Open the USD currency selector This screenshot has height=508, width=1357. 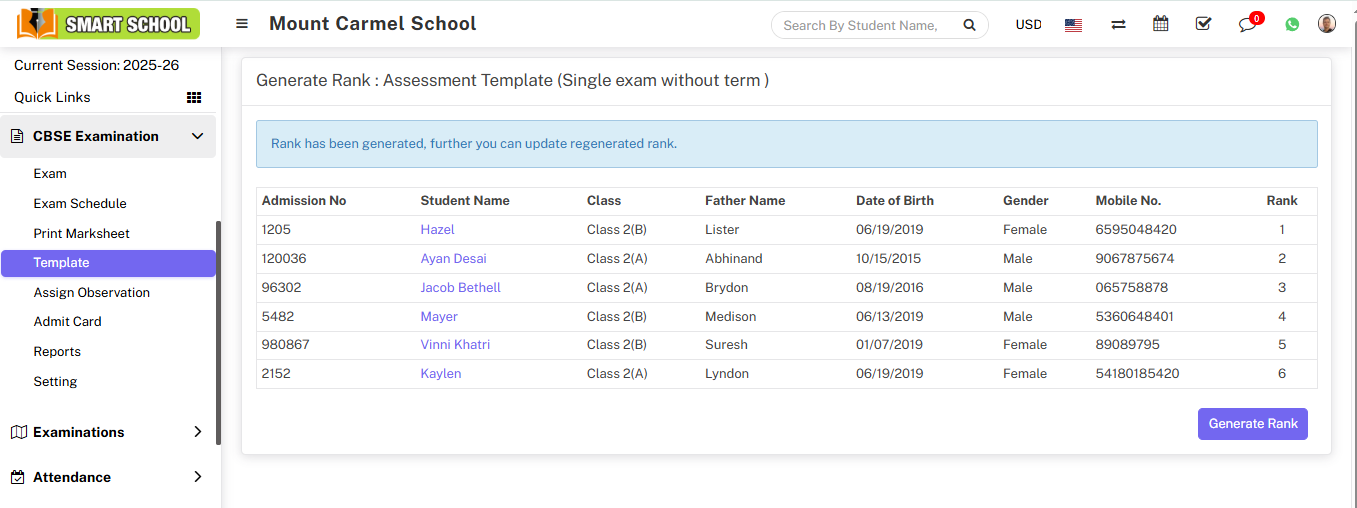click(x=1028, y=25)
